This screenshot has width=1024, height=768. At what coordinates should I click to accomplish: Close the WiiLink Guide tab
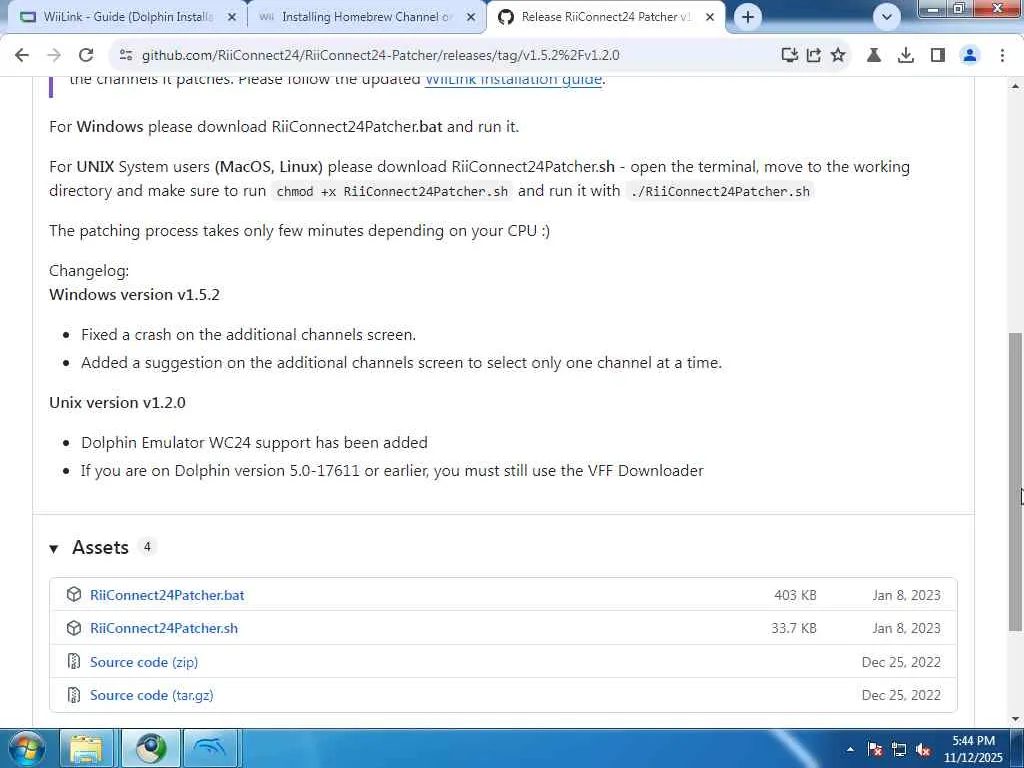point(231,18)
